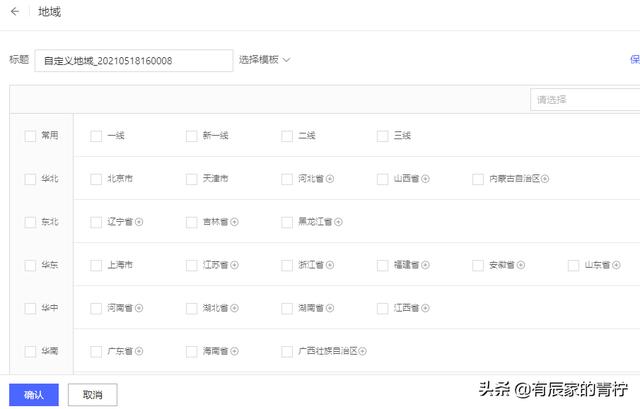The width and height of the screenshot is (640, 409).
Task: Check the 东北 region checkbox
Action: click(x=30, y=222)
